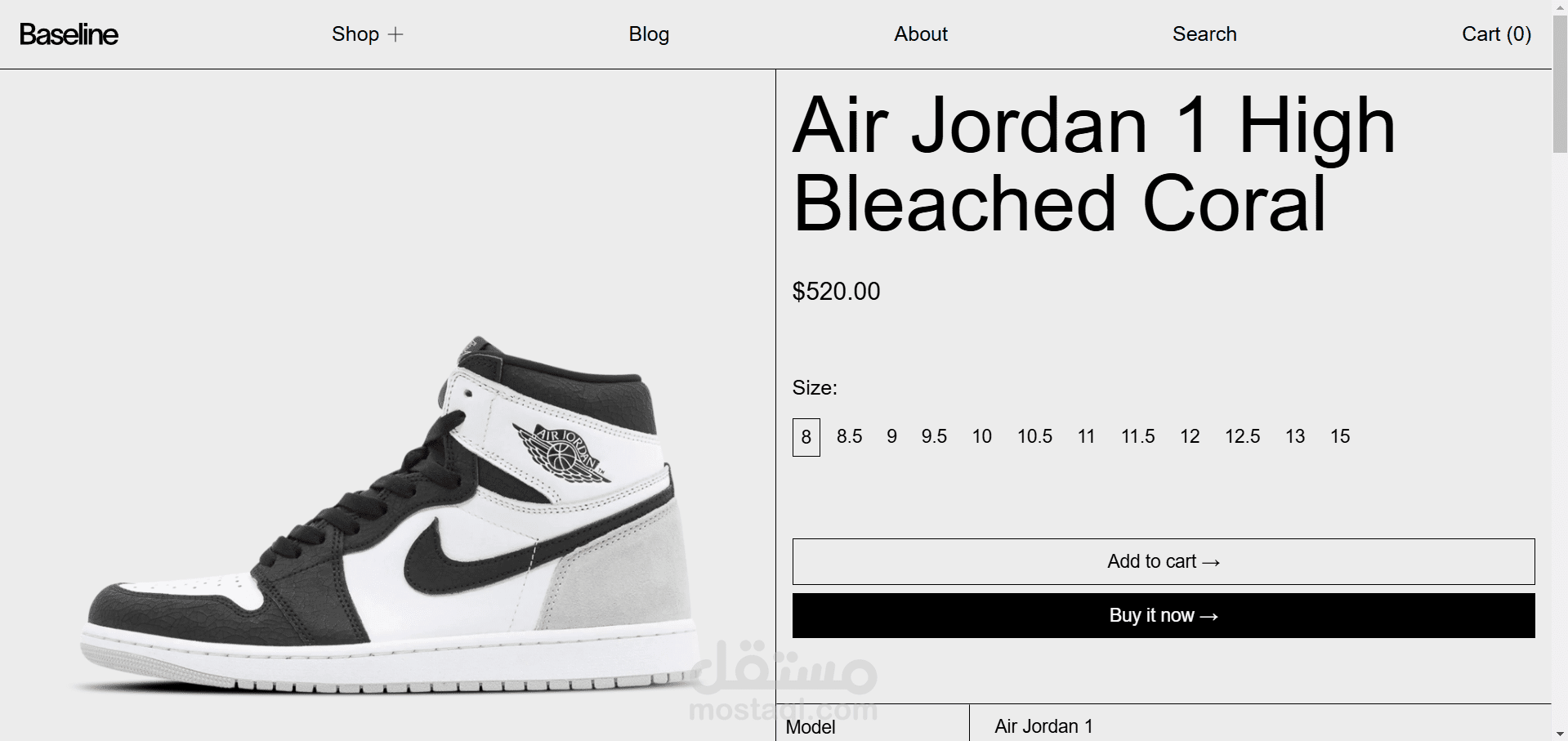Viewport: 1568px width, 741px height.
Task: Click the Add to cart button
Action: [1164, 561]
